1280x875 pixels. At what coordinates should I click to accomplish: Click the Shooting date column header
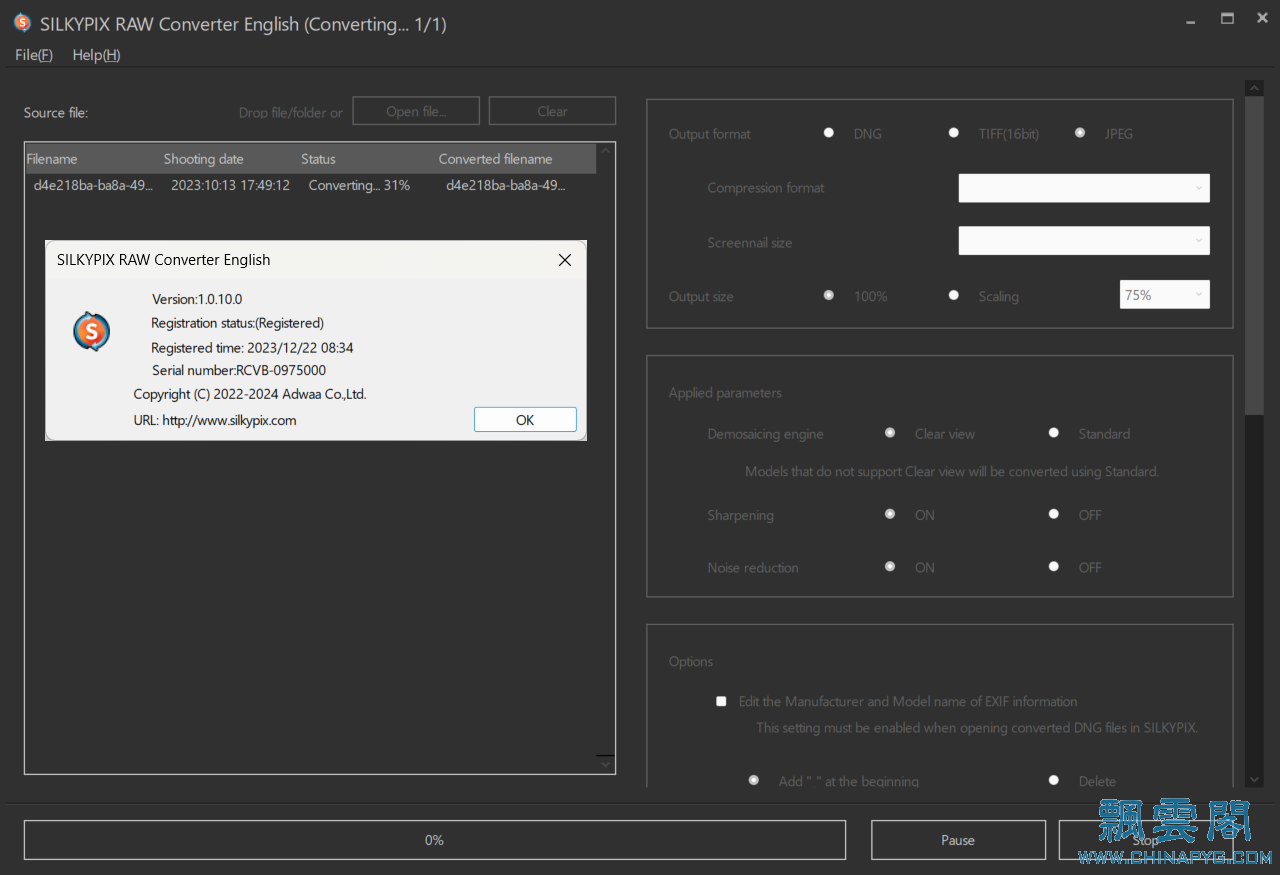coord(230,159)
